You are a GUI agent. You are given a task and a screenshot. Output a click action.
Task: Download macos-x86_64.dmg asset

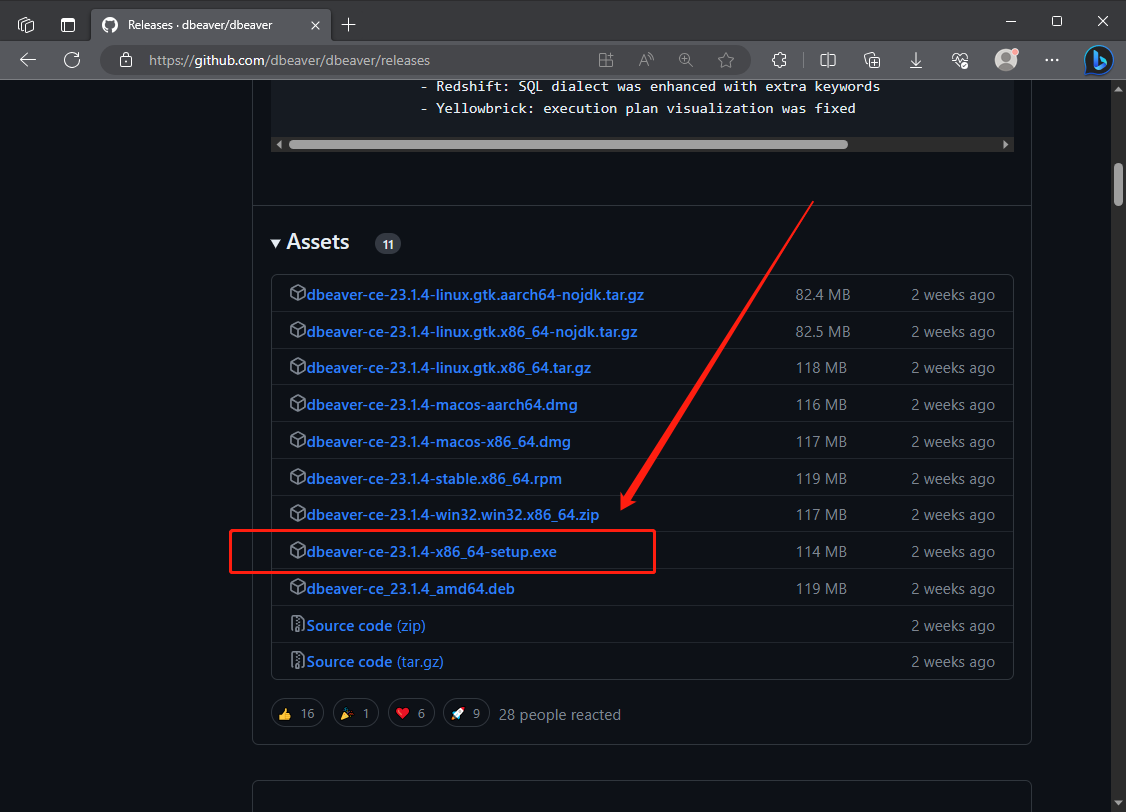pyautogui.click(x=439, y=442)
